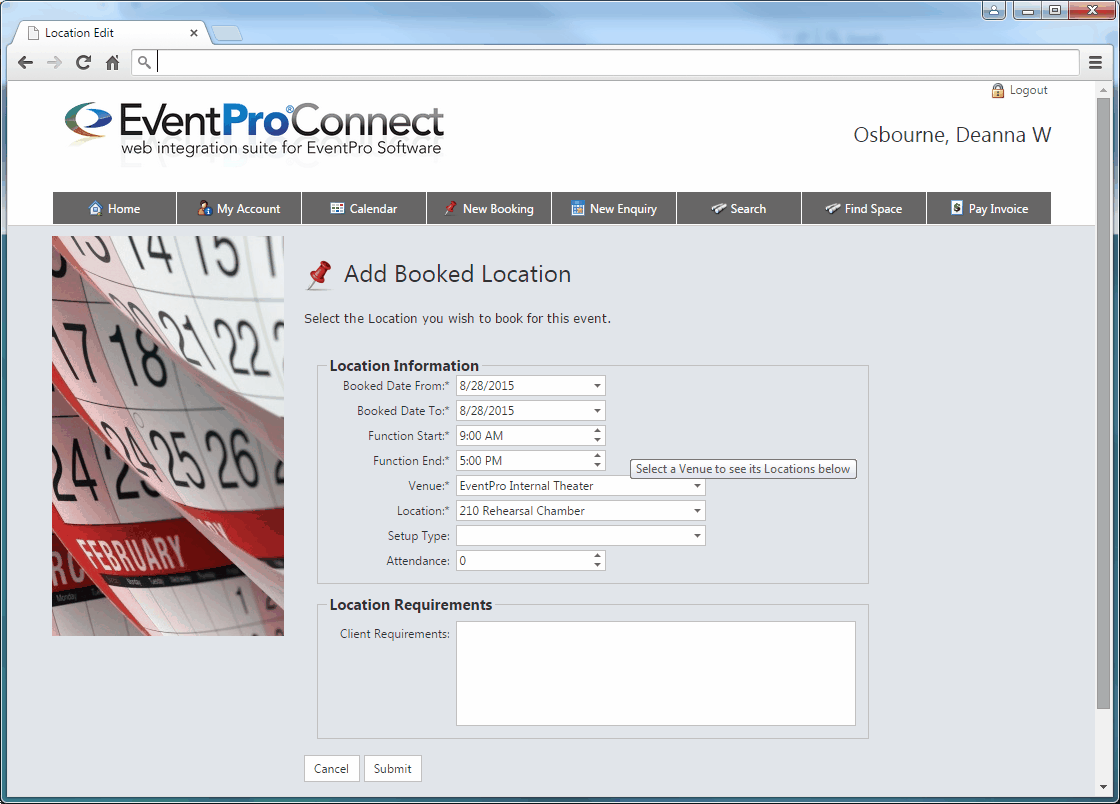Screen dimensions: 1120x804
Task: Click the Search binoculars icon
Action: click(x=719, y=208)
